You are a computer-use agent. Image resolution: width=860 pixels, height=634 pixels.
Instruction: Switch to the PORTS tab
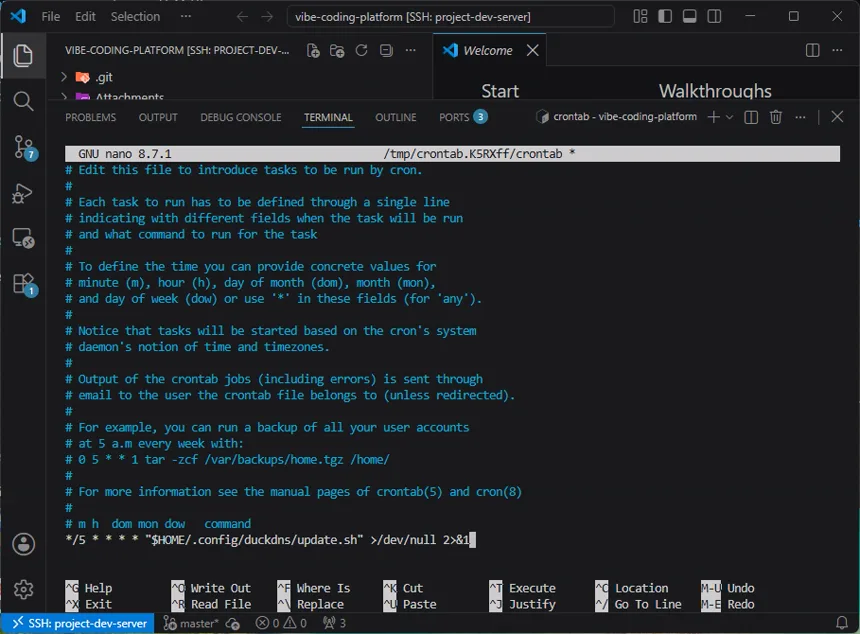pos(463,117)
